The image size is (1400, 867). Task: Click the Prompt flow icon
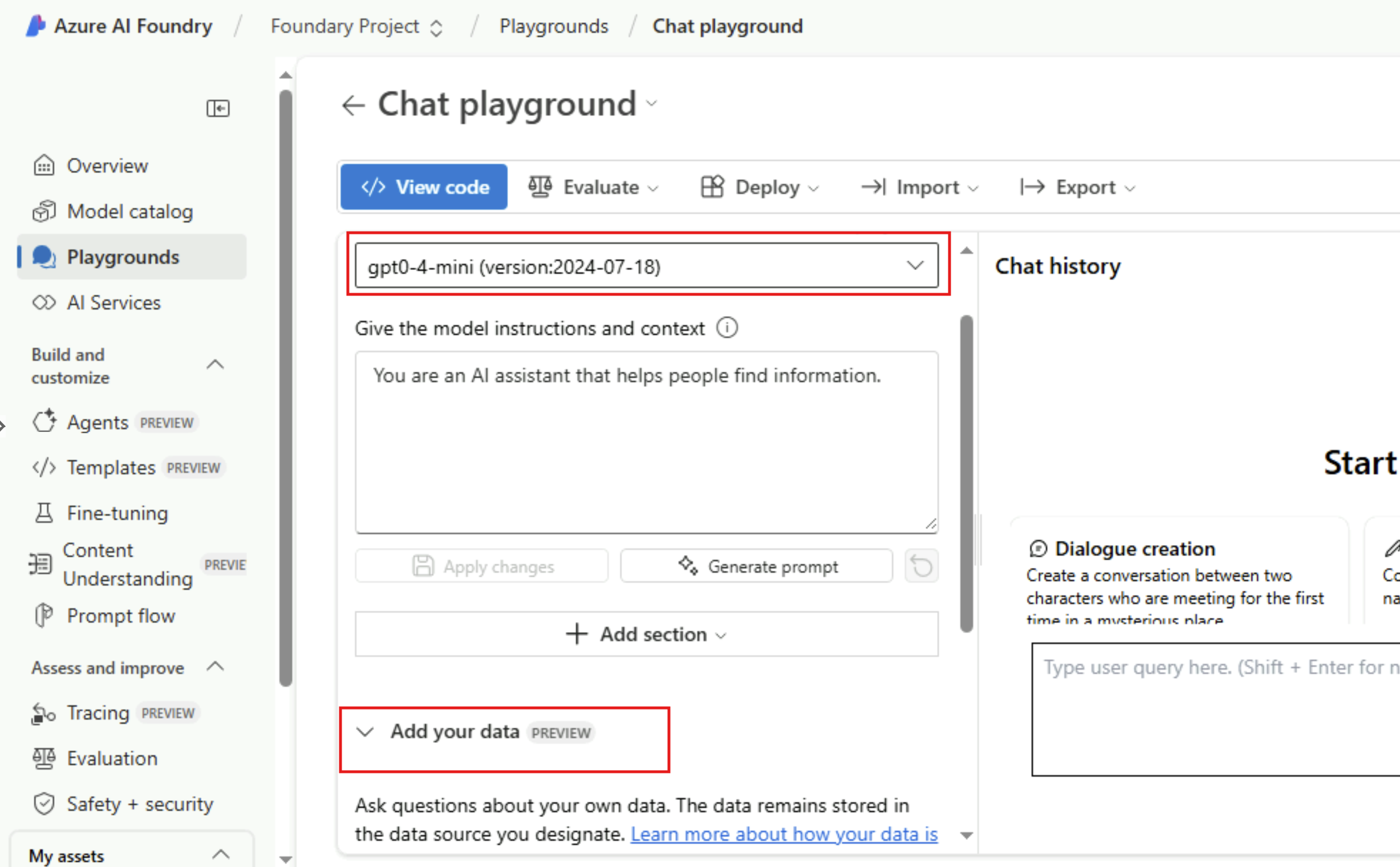pos(44,615)
